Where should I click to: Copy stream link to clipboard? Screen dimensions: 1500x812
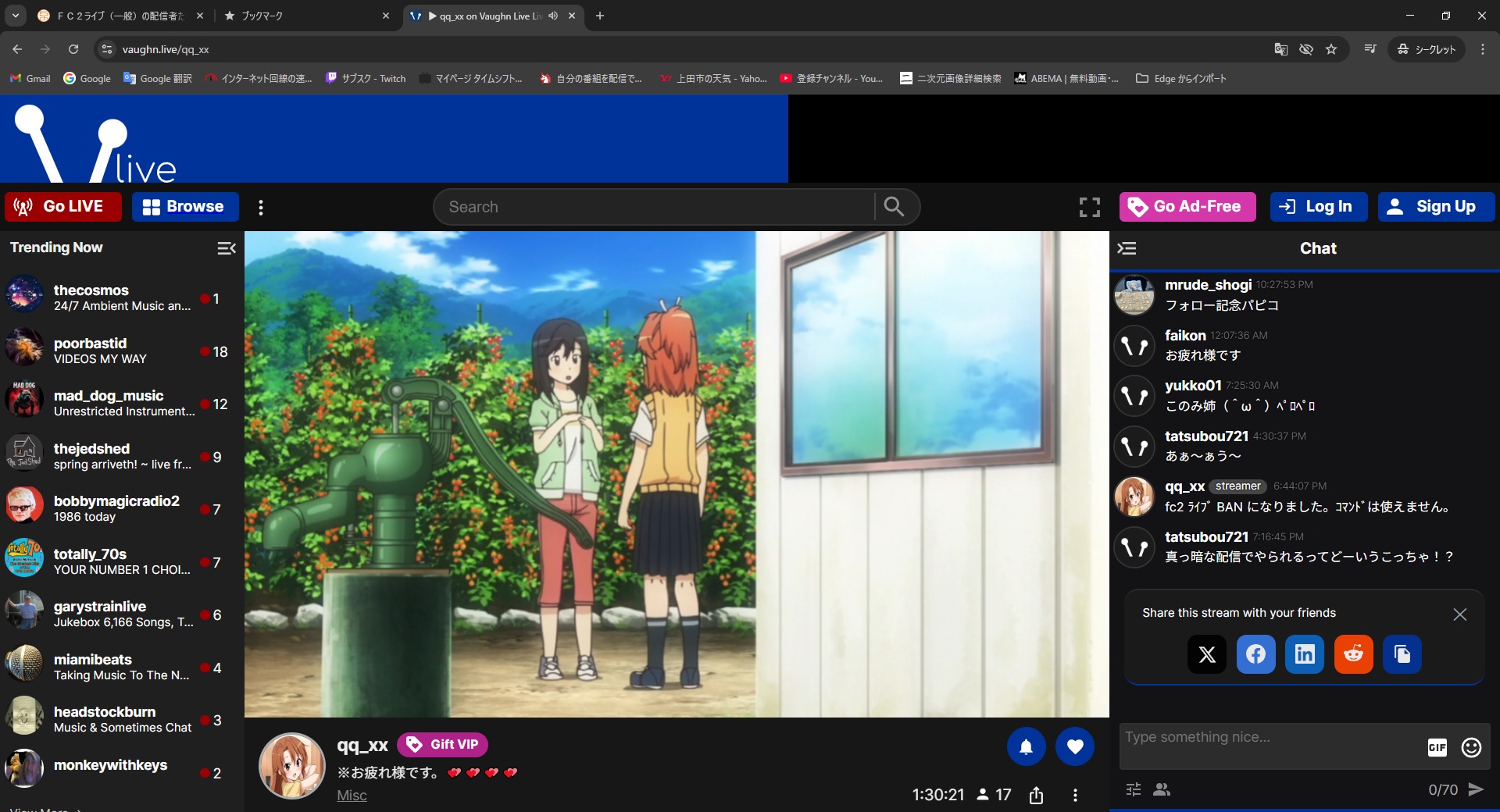[x=1402, y=654]
